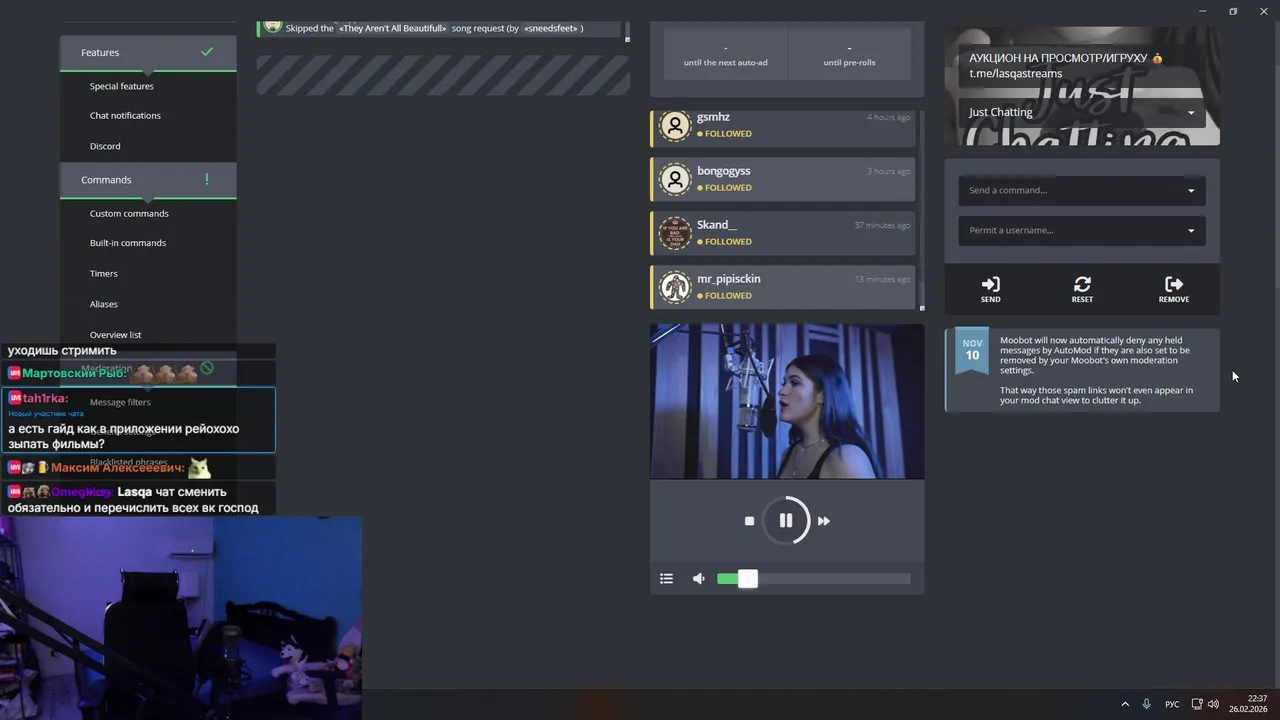The image size is (1280, 720).
Task: Click mr_pipisckin profile avatar
Action: point(676,287)
